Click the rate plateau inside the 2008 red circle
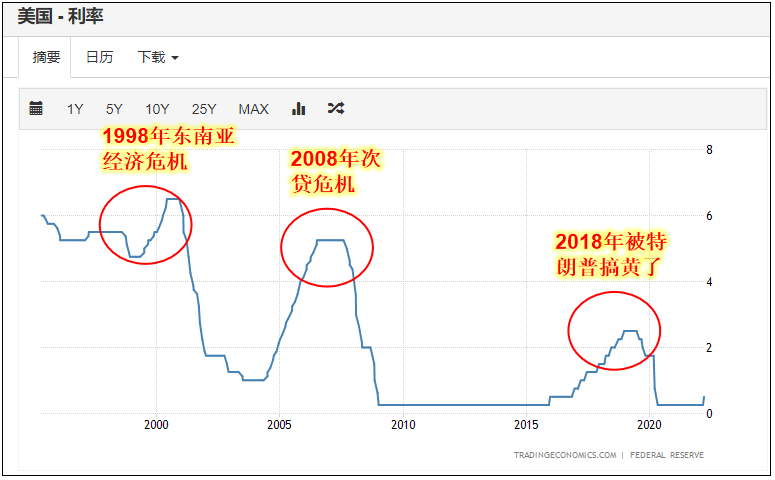Viewport: 775px width, 480px height. point(330,240)
